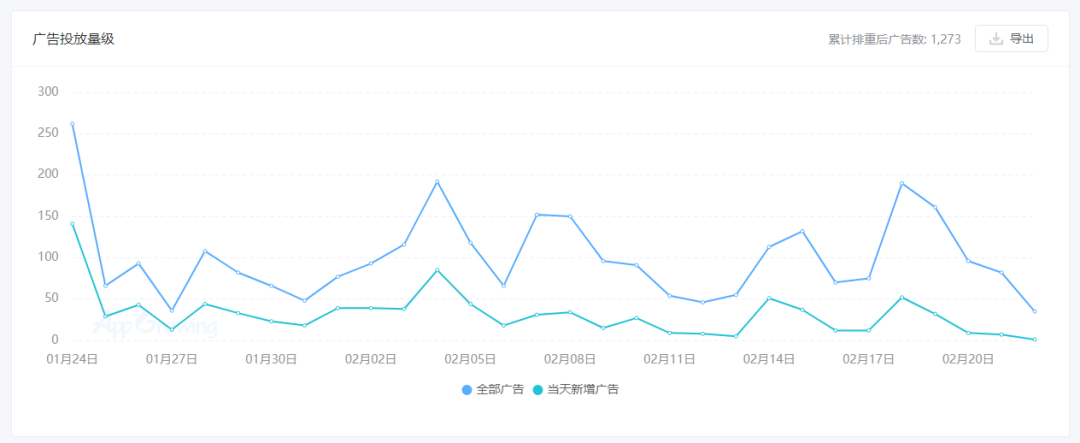Click the teal line's first point at 01月24日
Screen dimensions: 1080x443
tap(72, 224)
